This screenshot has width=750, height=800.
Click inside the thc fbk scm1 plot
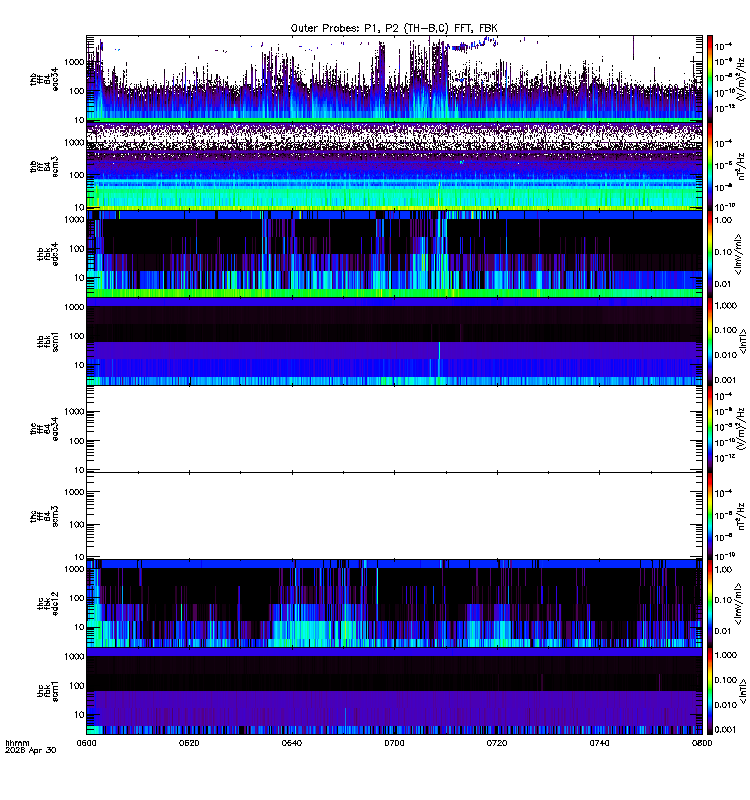(394, 691)
